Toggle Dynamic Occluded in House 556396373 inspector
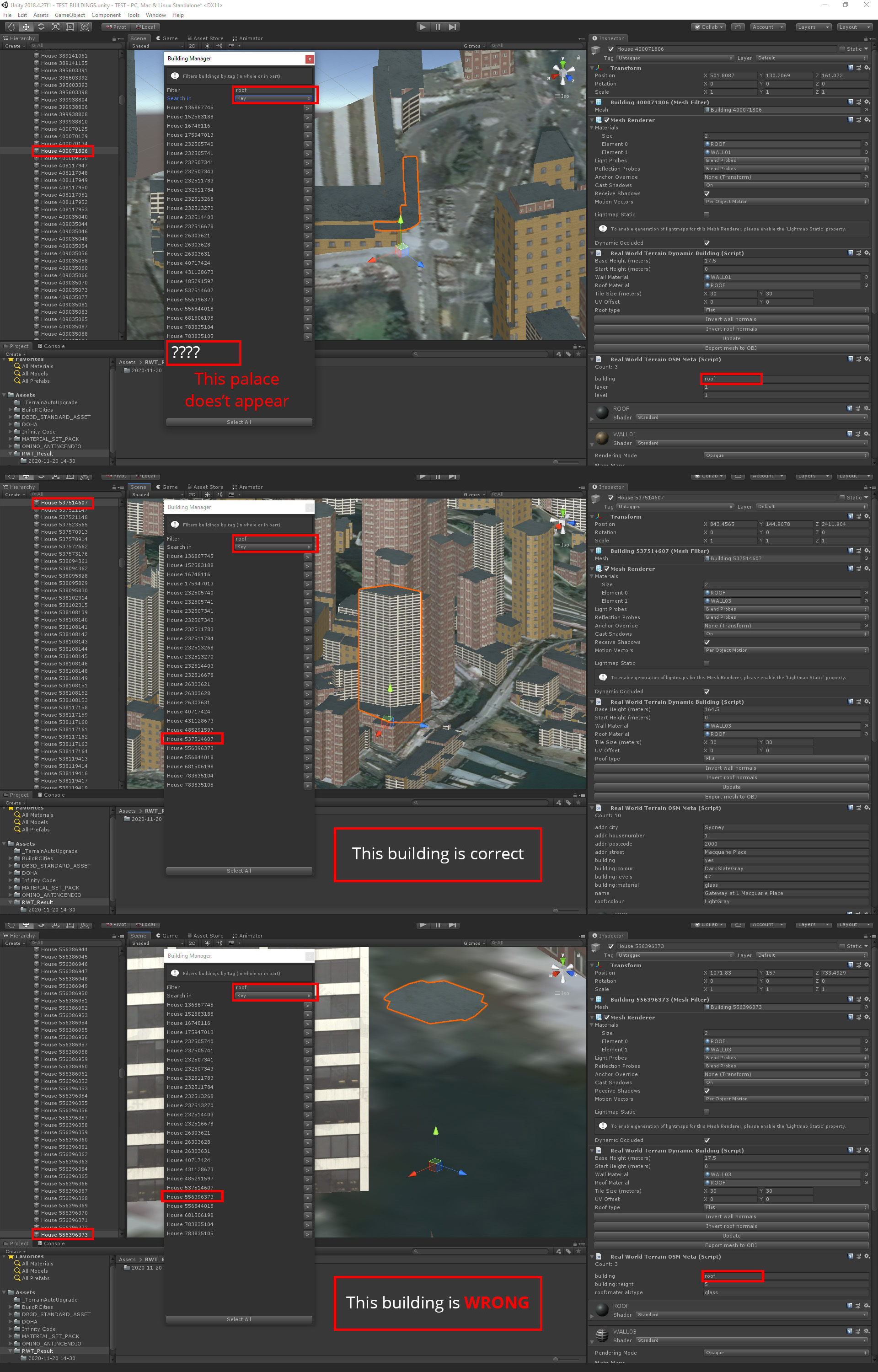878x1372 pixels. [x=707, y=1140]
